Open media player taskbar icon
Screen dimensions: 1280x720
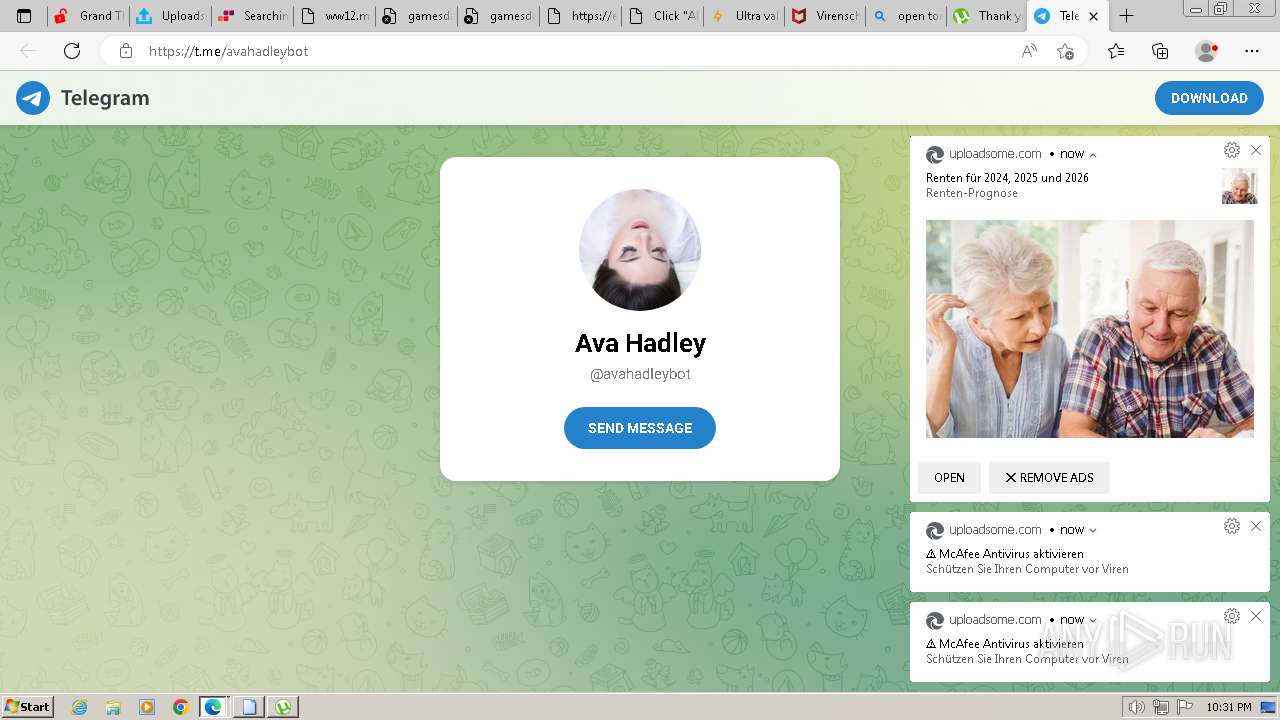pos(147,707)
